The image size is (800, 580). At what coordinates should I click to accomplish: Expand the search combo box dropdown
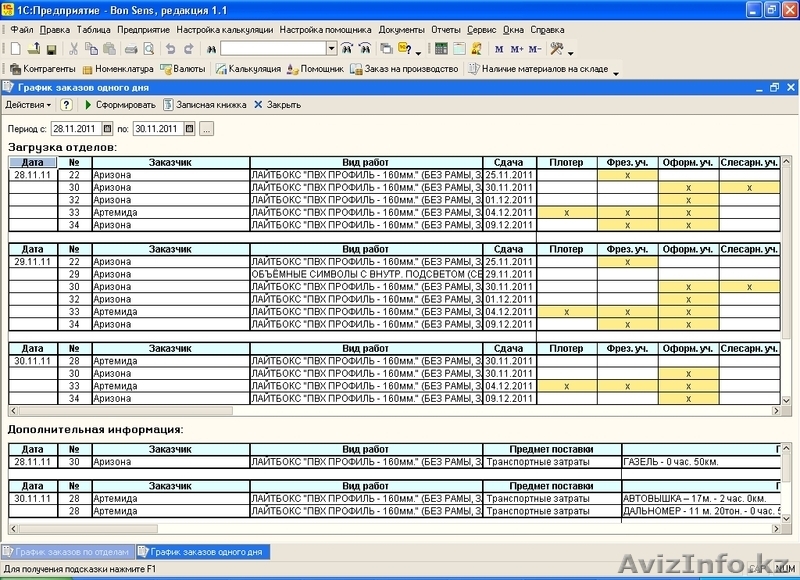[331, 48]
